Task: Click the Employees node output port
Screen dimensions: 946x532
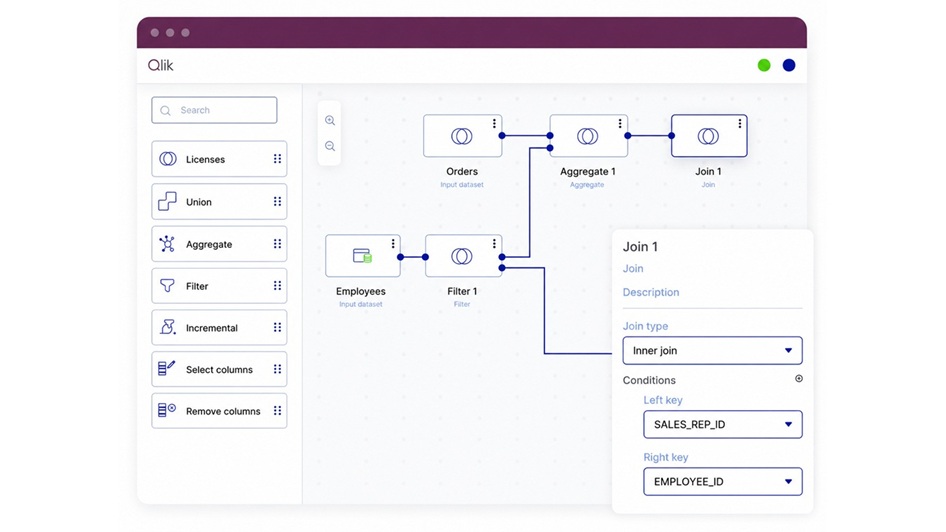Action: pyautogui.click(x=400, y=257)
